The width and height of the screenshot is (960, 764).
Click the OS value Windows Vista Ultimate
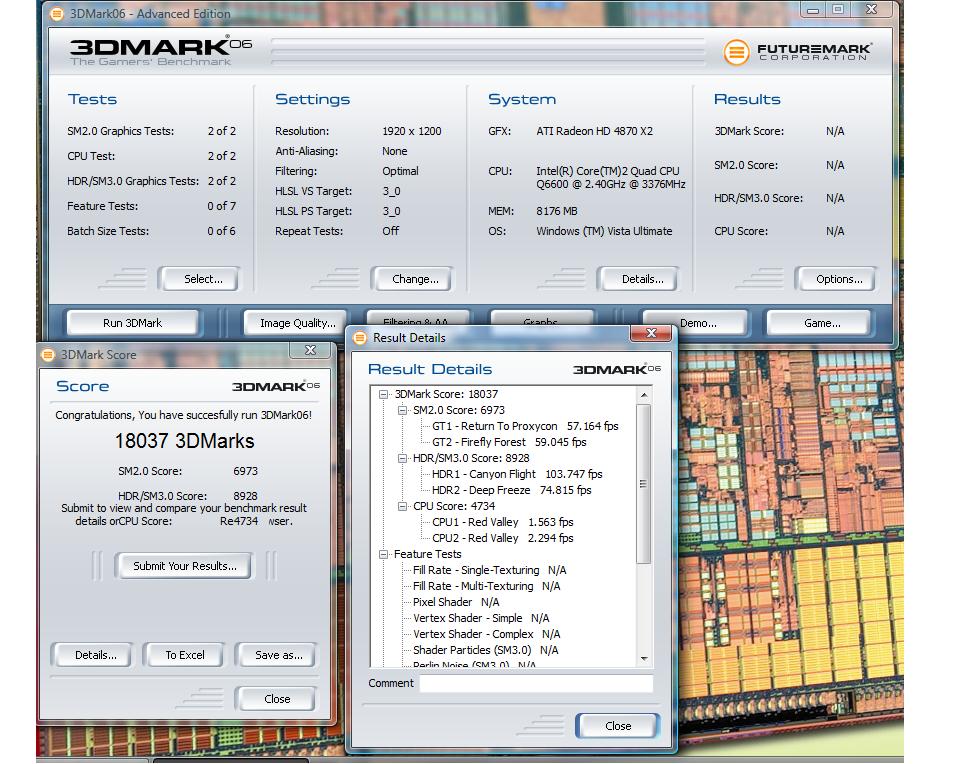point(604,231)
